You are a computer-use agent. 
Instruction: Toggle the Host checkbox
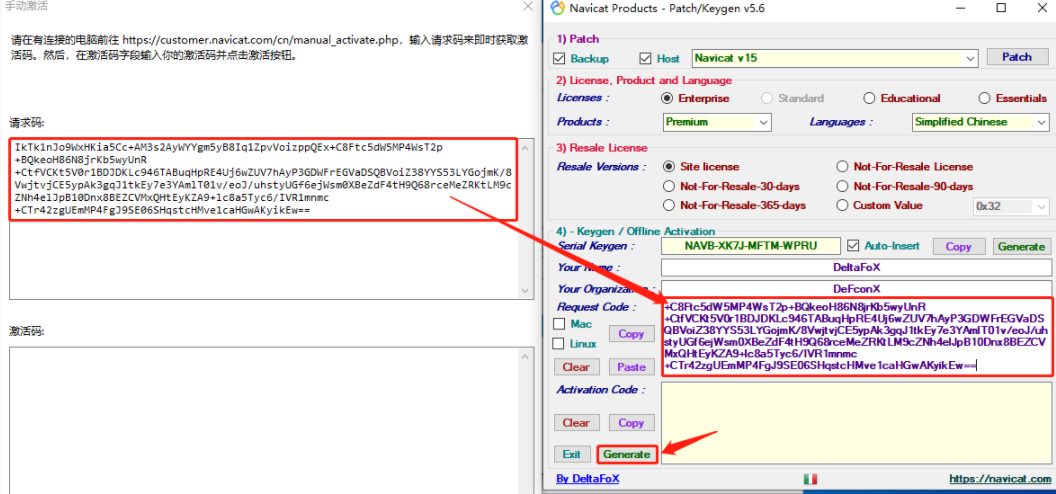pyautogui.click(x=645, y=59)
